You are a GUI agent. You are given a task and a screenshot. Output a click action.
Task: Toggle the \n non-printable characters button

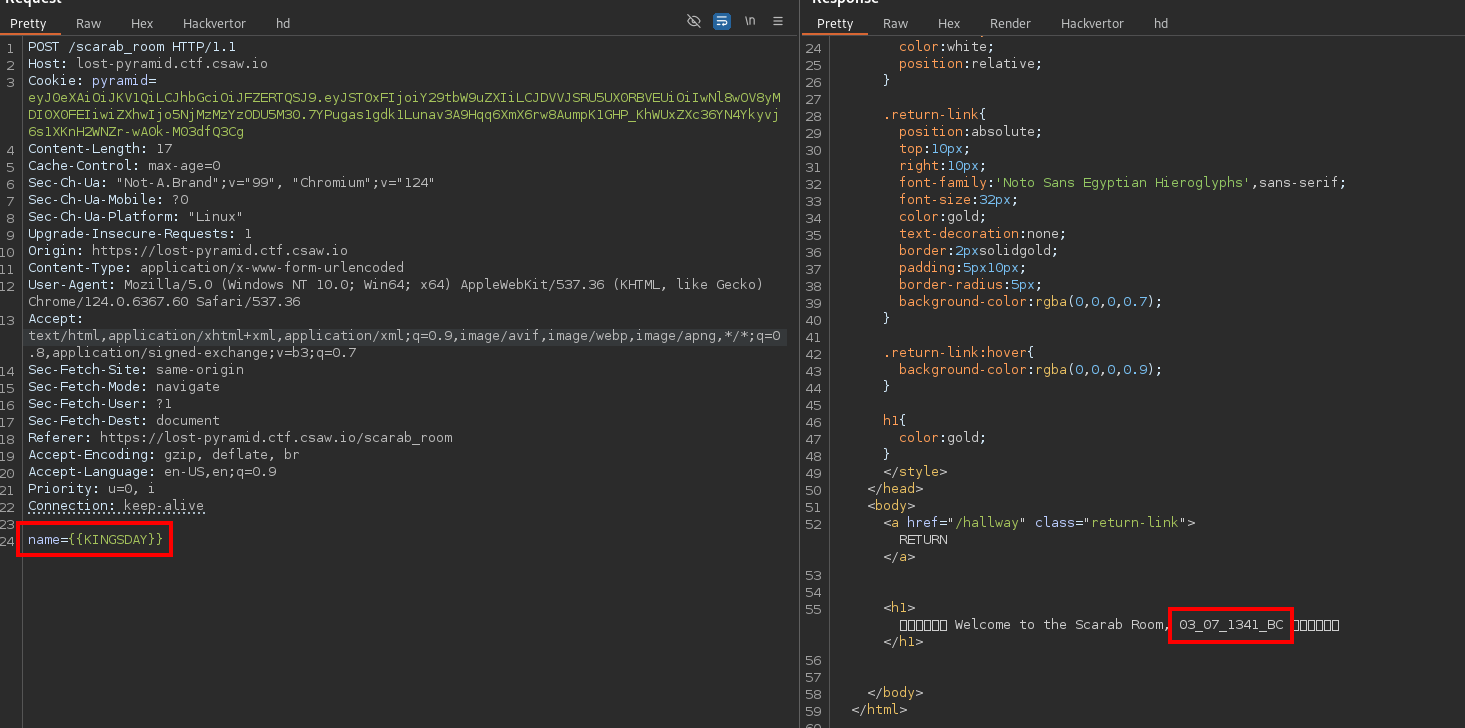(749, 22)
